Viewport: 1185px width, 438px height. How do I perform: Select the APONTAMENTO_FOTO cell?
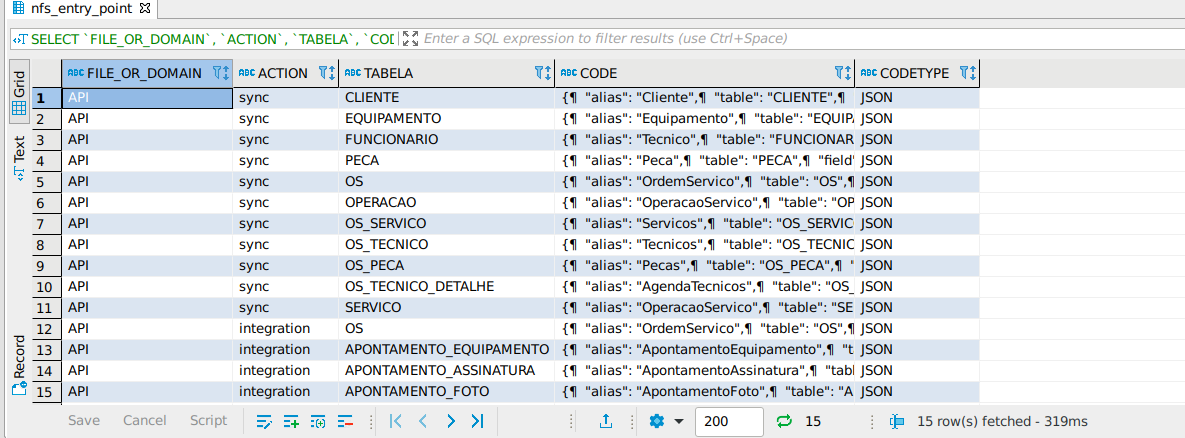click(x=447, y=391)
